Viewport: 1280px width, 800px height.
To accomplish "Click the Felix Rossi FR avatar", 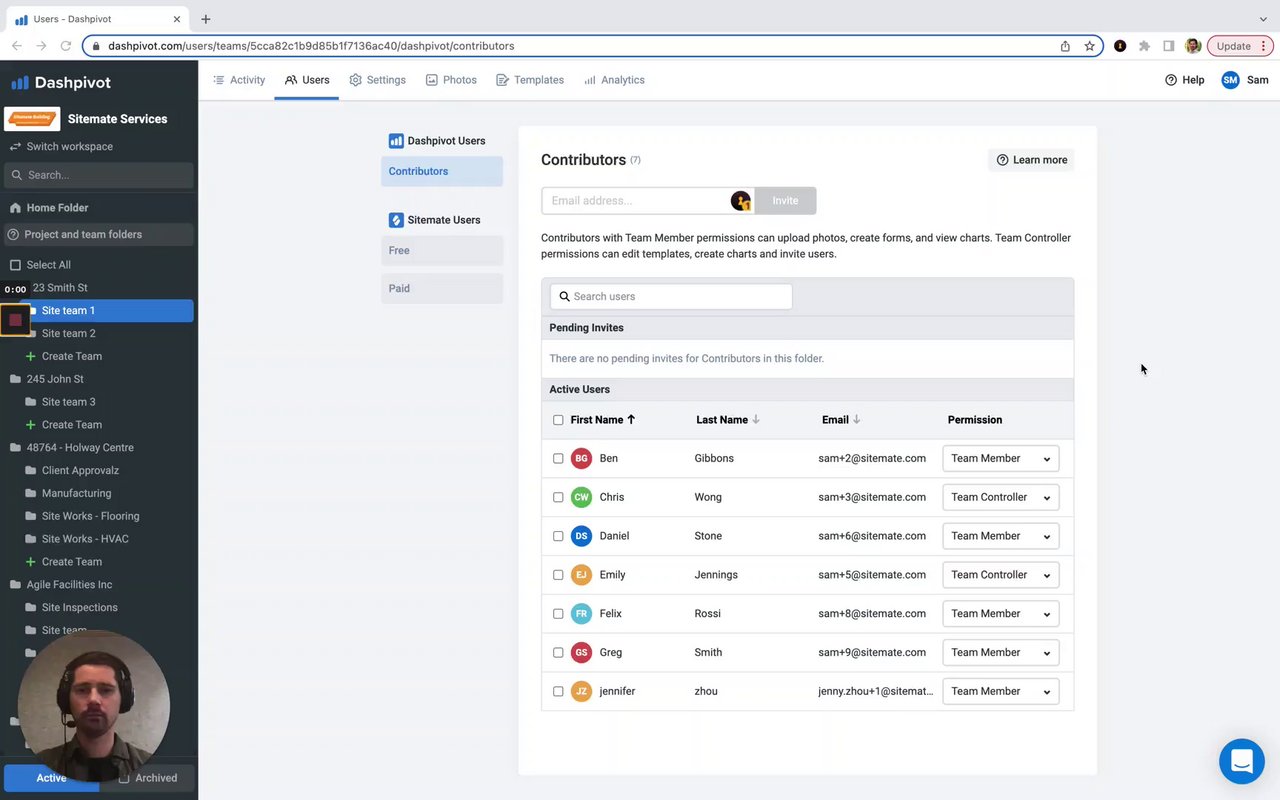I will (581, 614).
